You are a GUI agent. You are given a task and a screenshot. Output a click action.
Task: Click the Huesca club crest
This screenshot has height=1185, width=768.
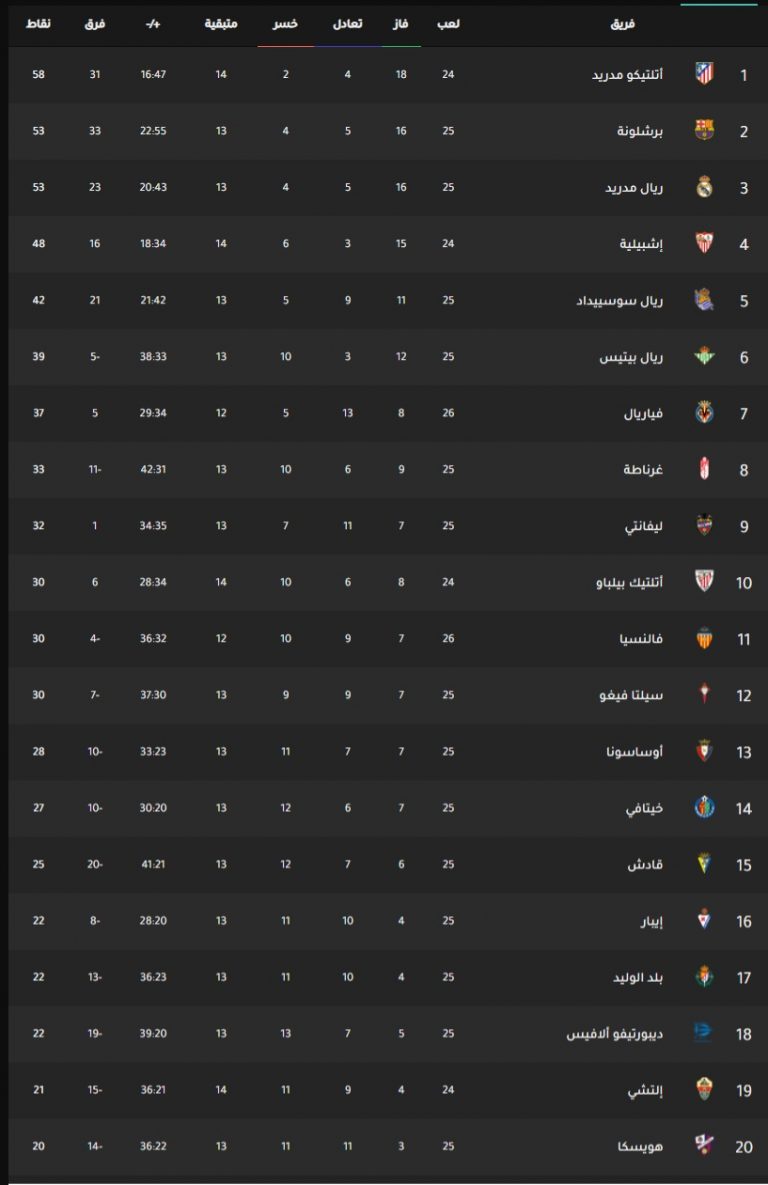click(x=704, y=1145)
